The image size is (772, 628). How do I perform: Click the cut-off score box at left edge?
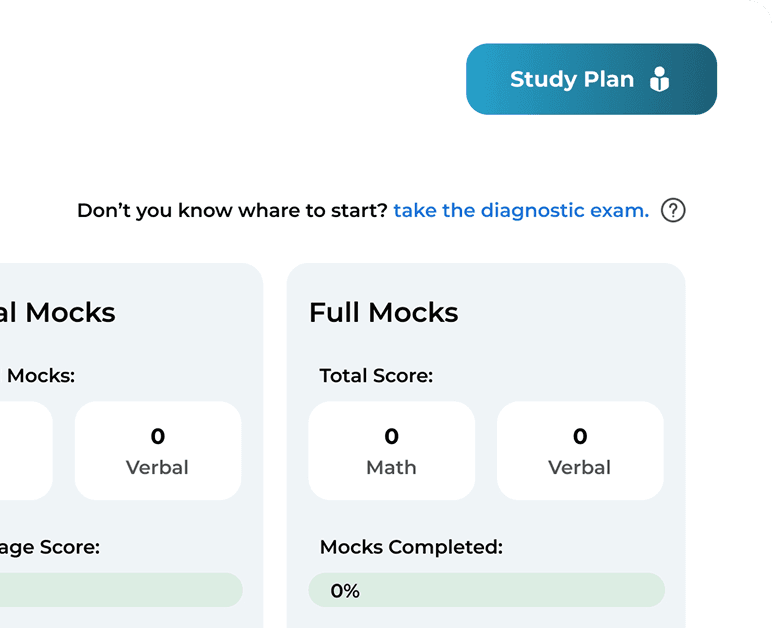click(x=25, y=450)
